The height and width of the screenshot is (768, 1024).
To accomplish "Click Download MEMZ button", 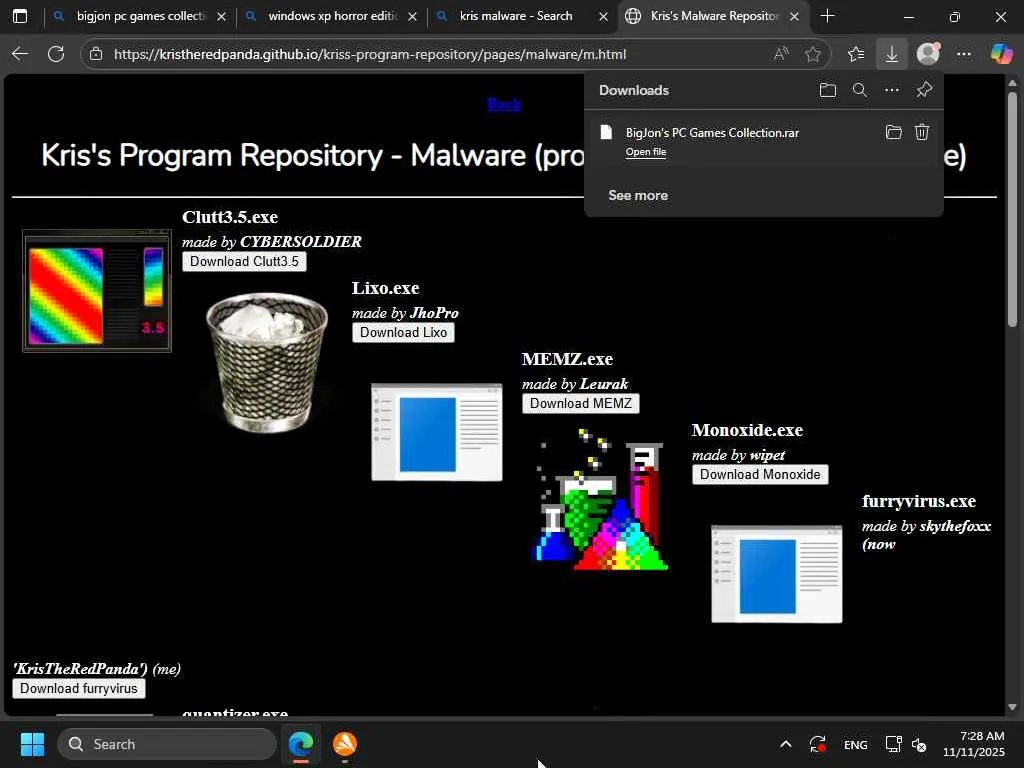I will [581, 403].
